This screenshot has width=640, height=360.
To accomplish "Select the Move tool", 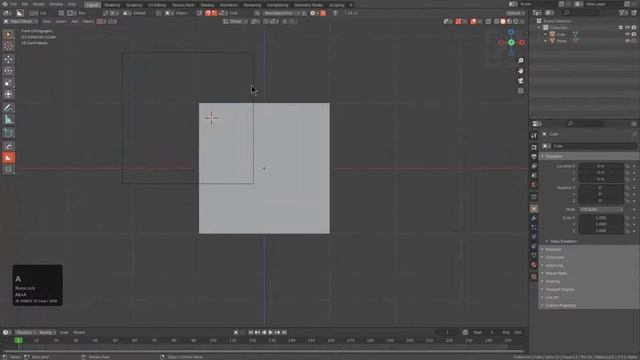I will (x=8, y=60).
